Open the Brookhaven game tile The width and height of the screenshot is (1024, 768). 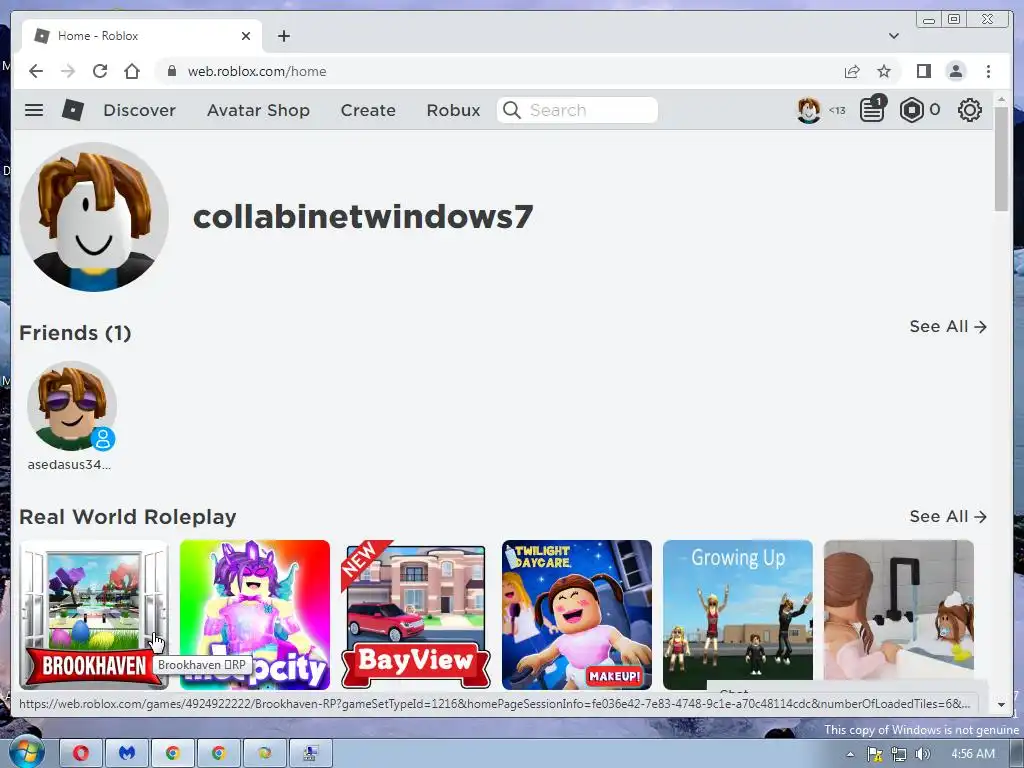coord(94,615)
